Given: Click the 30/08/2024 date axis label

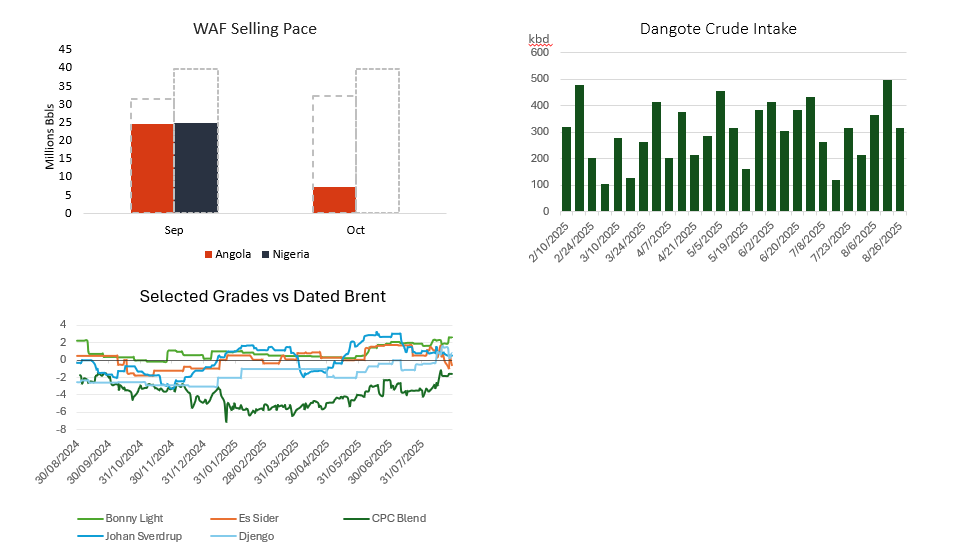Looking at the screenshot, I should pos(59,463).
